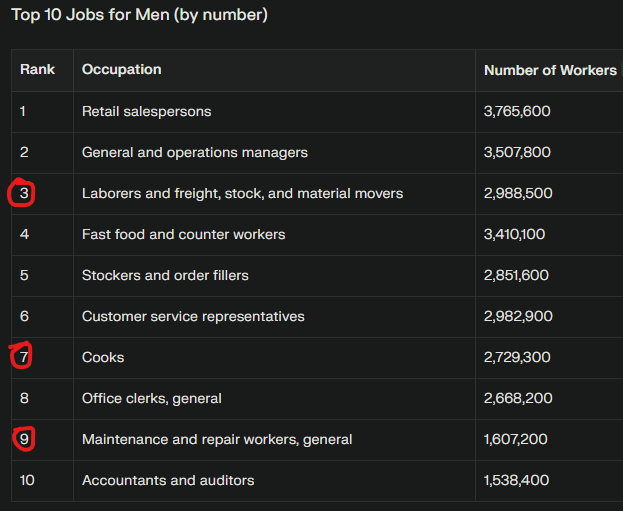Click the Number of Workers header
The image size is (623, 511).
pyautogui.click(x=550, y=70)
